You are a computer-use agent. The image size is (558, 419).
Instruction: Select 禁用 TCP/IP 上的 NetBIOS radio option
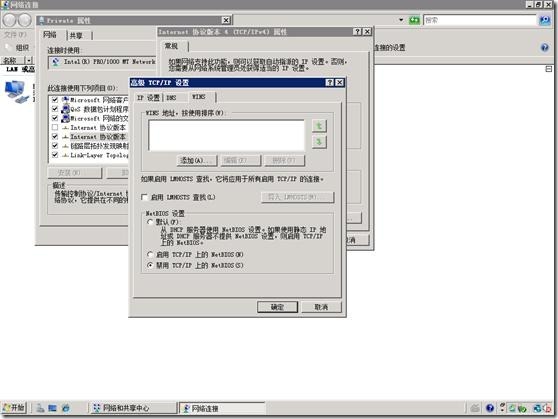[x=150, y=266]
